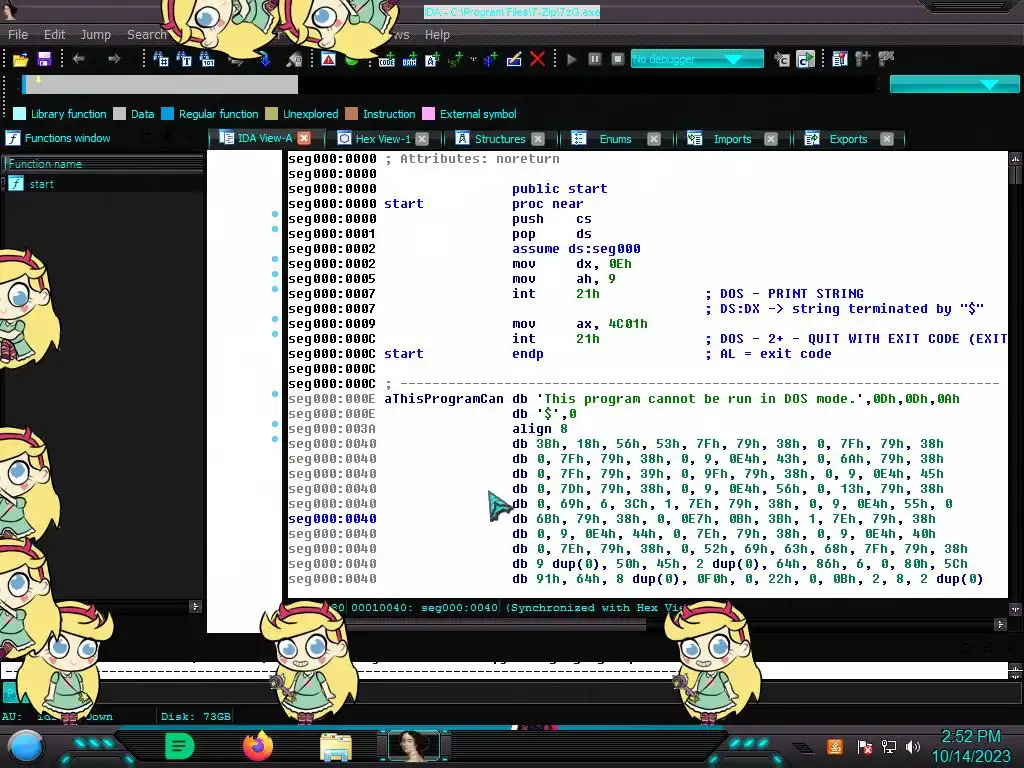The width and height of the screenshot is (1024, 768).
Task: Open the Jump menu
Action: (95, 35)
